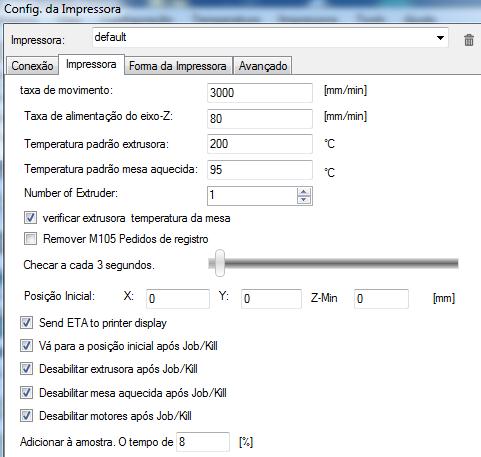Click the 'Checar a cada 3 segundos.' label

pyautogui.click(x=89, y=265)
